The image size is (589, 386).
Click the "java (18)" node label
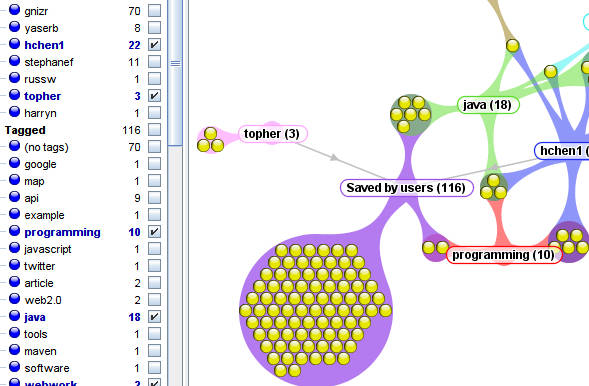pos(488,105)
